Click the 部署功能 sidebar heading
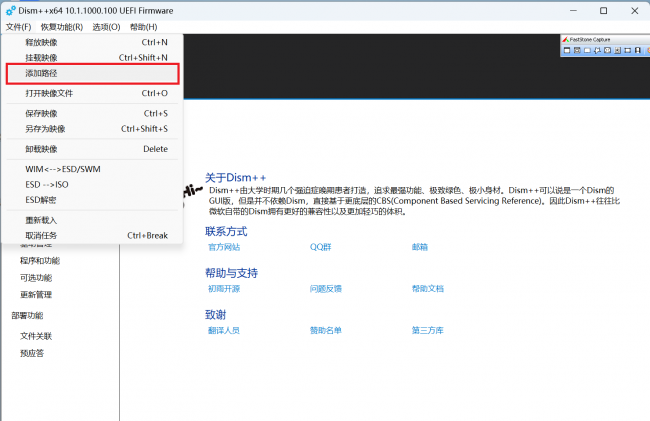Image resolution: width=650 pixels, height=421 pixels. tap(27, 315)
